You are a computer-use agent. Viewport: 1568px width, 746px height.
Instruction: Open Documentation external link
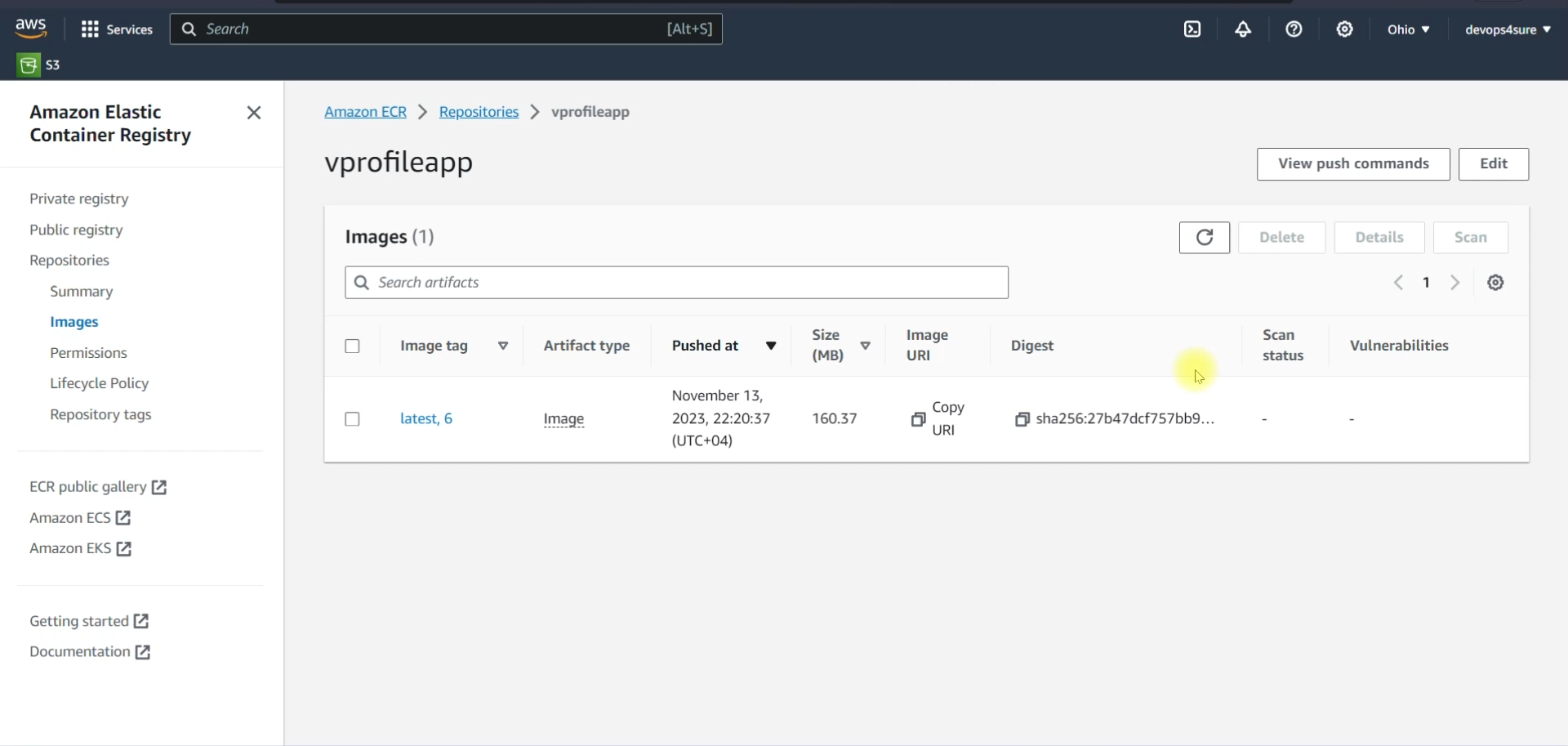(90, 652)
